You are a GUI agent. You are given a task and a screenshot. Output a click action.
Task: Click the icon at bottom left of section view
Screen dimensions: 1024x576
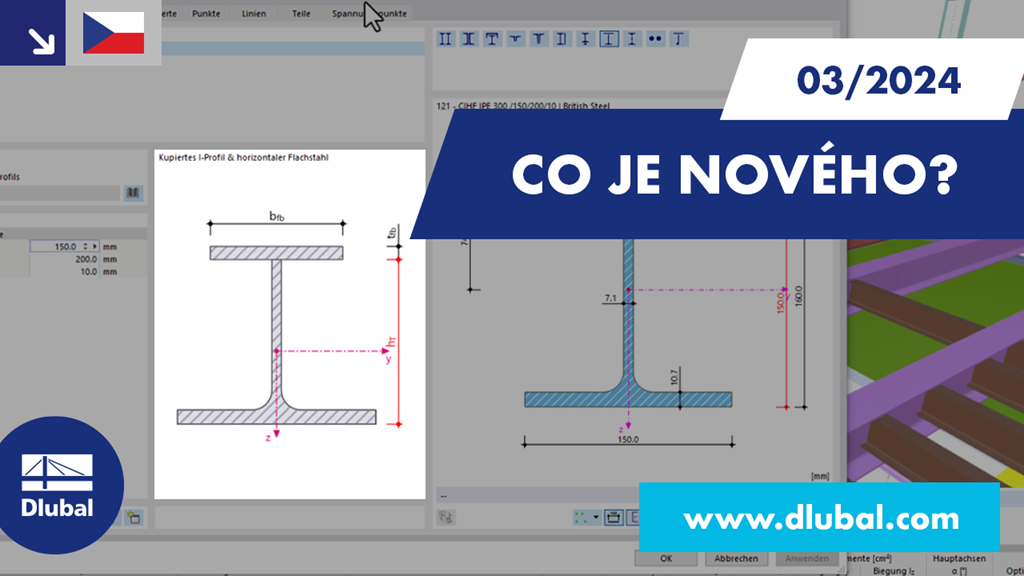447,518
